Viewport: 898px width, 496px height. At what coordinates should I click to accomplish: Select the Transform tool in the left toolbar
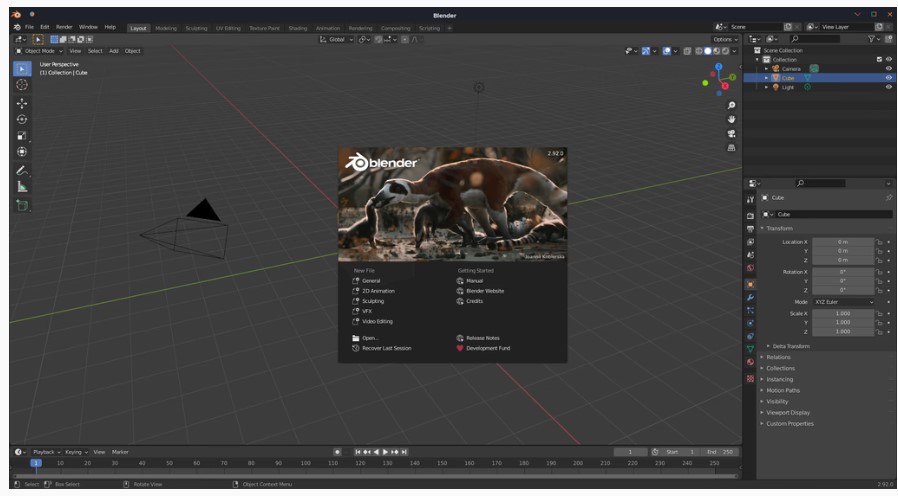coord(22,152)
